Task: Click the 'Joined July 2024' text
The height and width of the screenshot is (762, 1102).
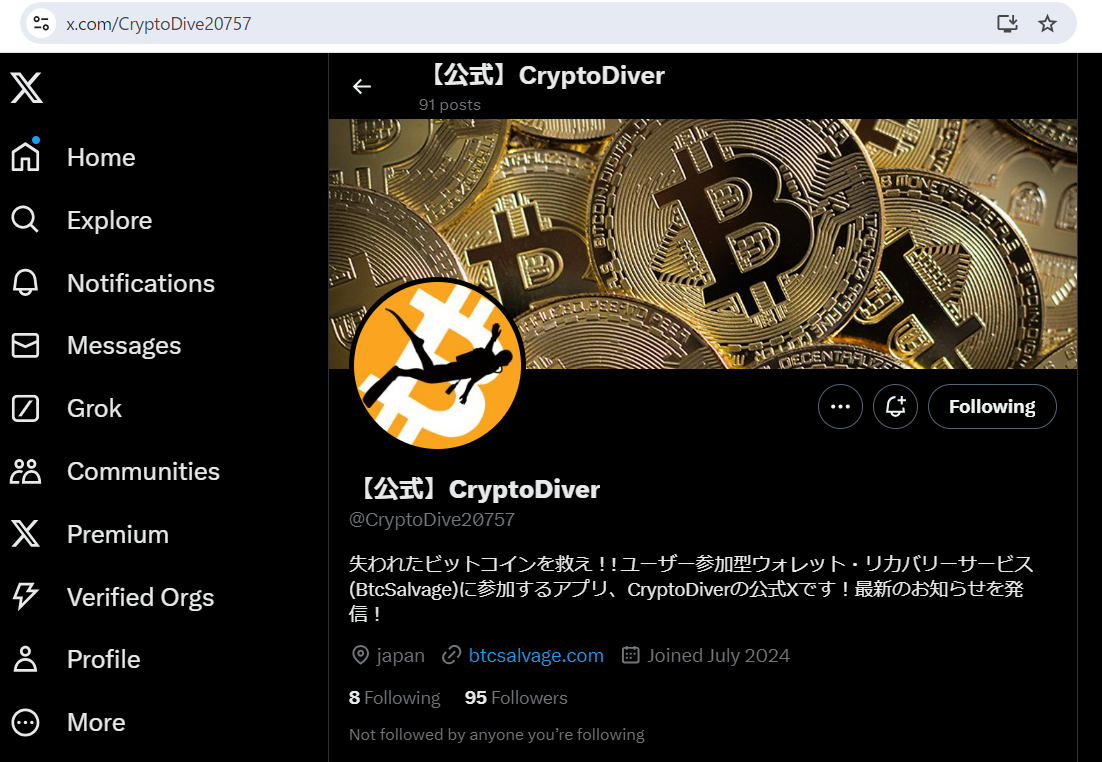Action: [718, 655]
